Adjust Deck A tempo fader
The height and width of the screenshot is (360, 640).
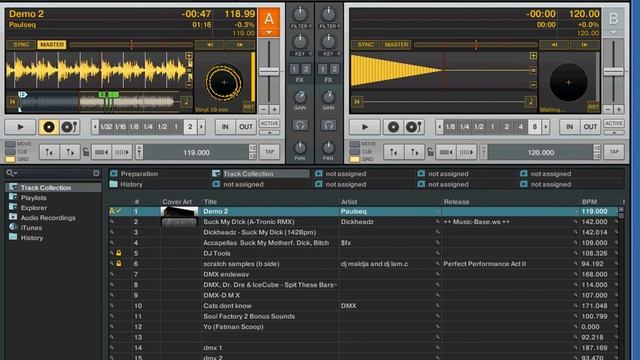pyautogui.click(x=269, y=72)
